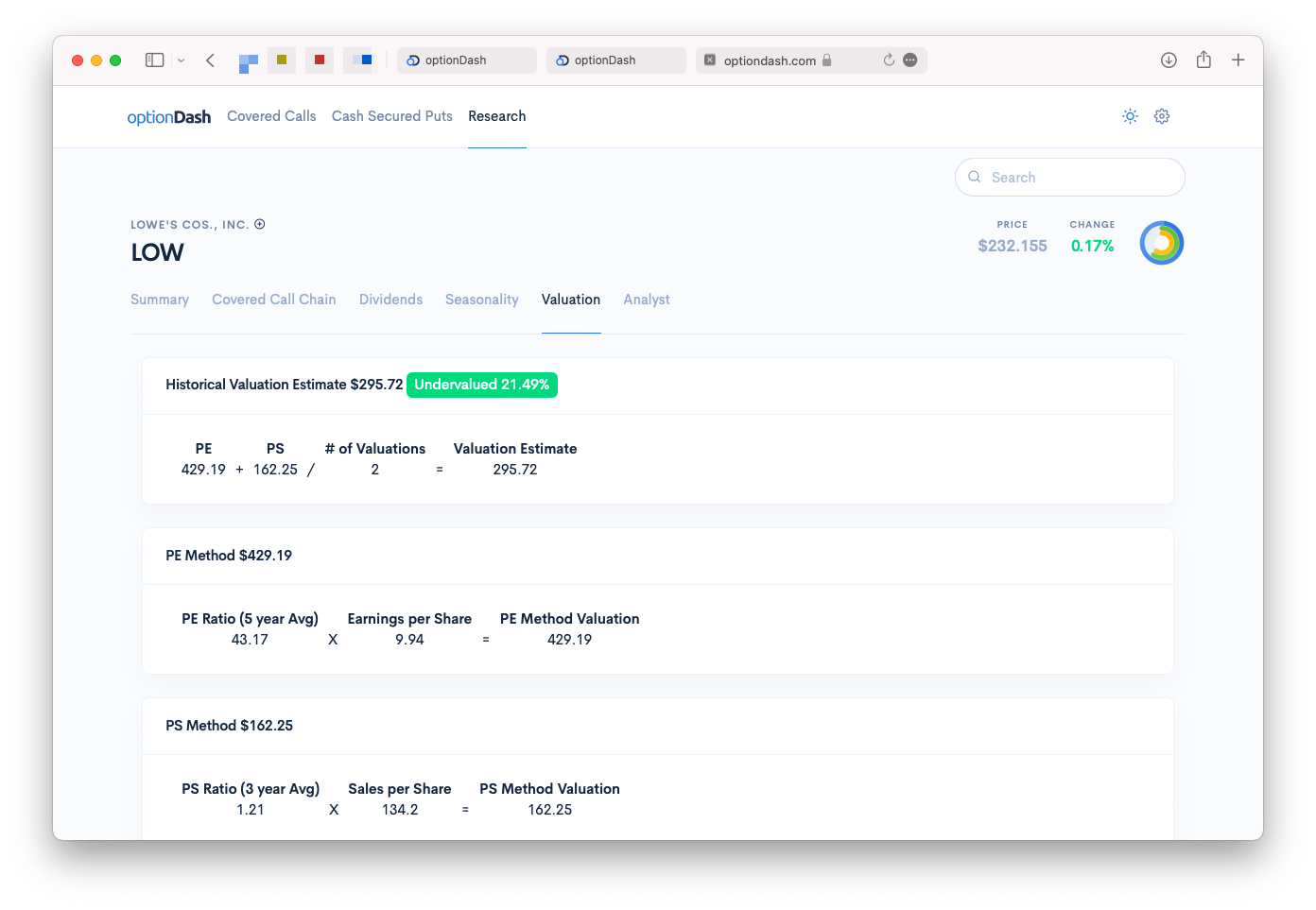Screen dimensions: 1316x910
Task: Toggle light/dark theme with sun icon
Action: click(1130, 116)
